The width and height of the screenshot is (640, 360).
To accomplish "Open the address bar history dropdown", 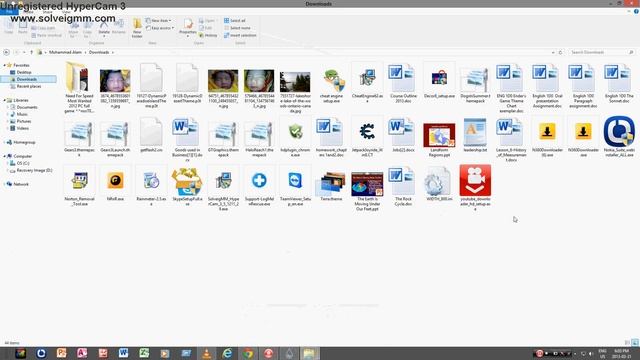I will click(x=553, y=52).
